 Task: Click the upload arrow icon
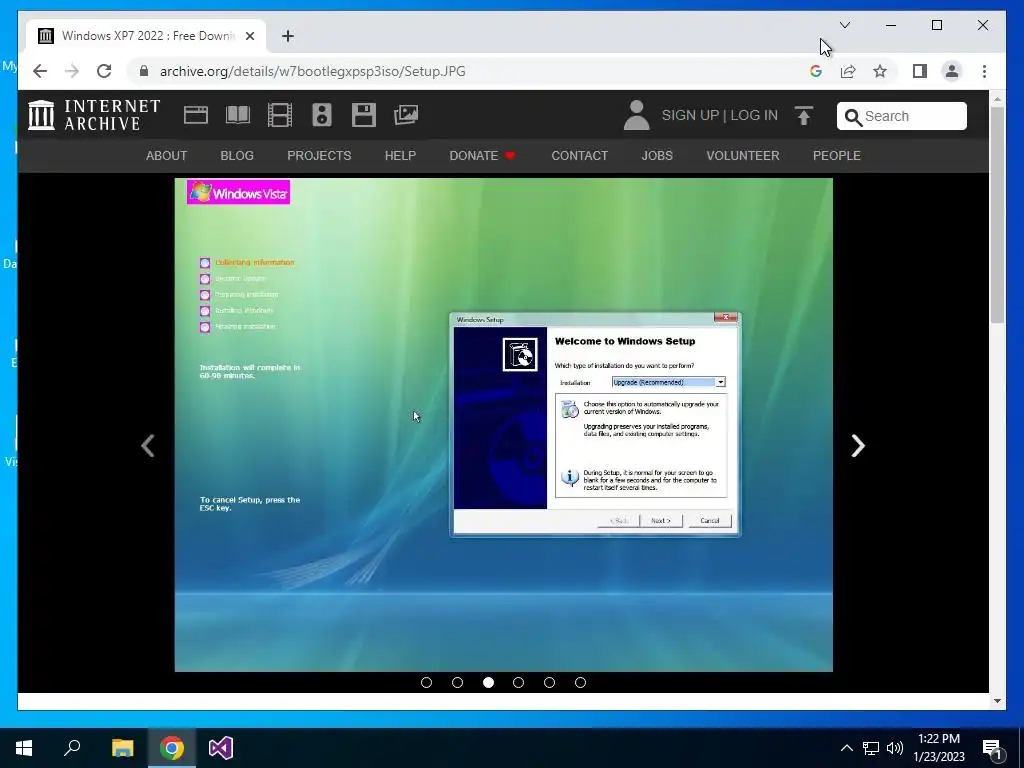pyautogui.click(x=804, y=115)
